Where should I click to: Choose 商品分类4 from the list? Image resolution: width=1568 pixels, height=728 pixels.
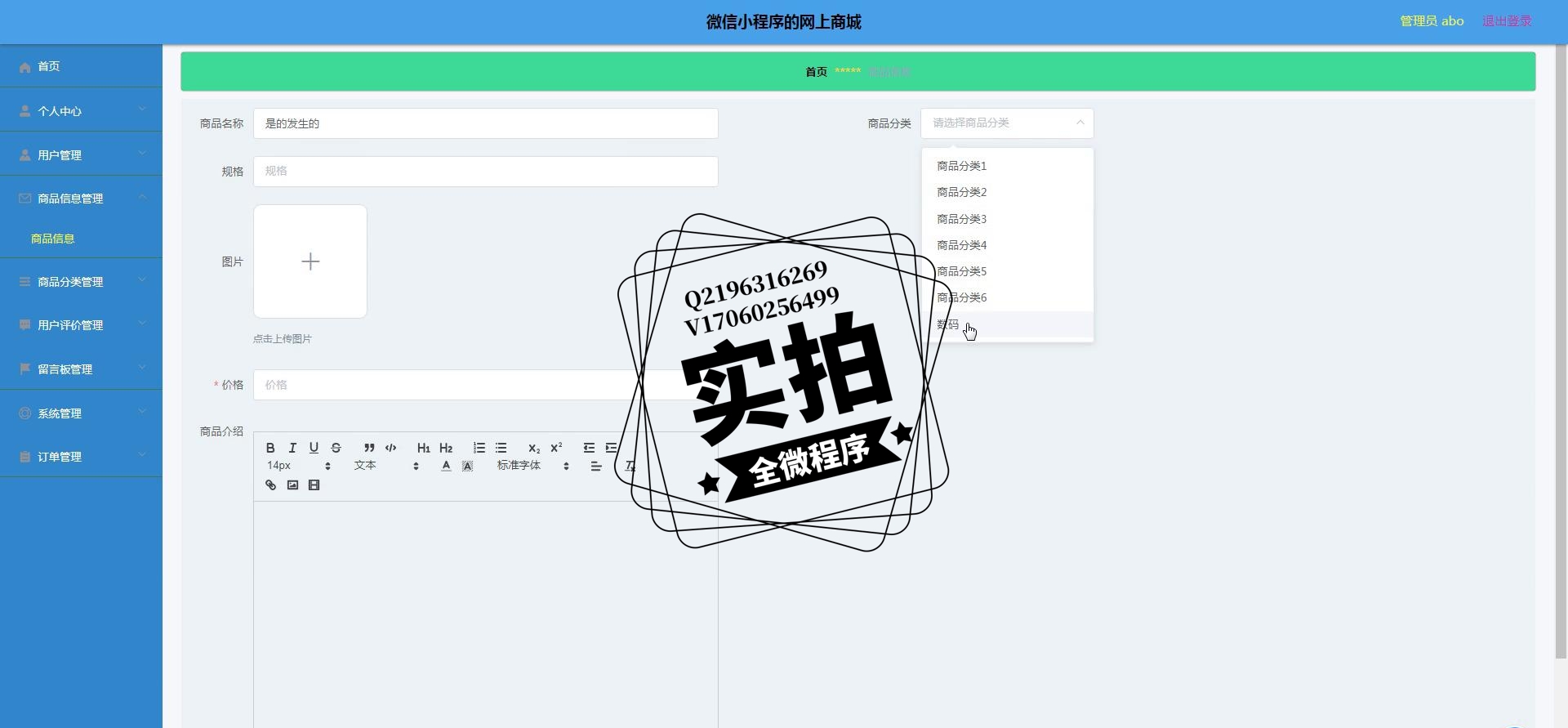(1007, 245)
